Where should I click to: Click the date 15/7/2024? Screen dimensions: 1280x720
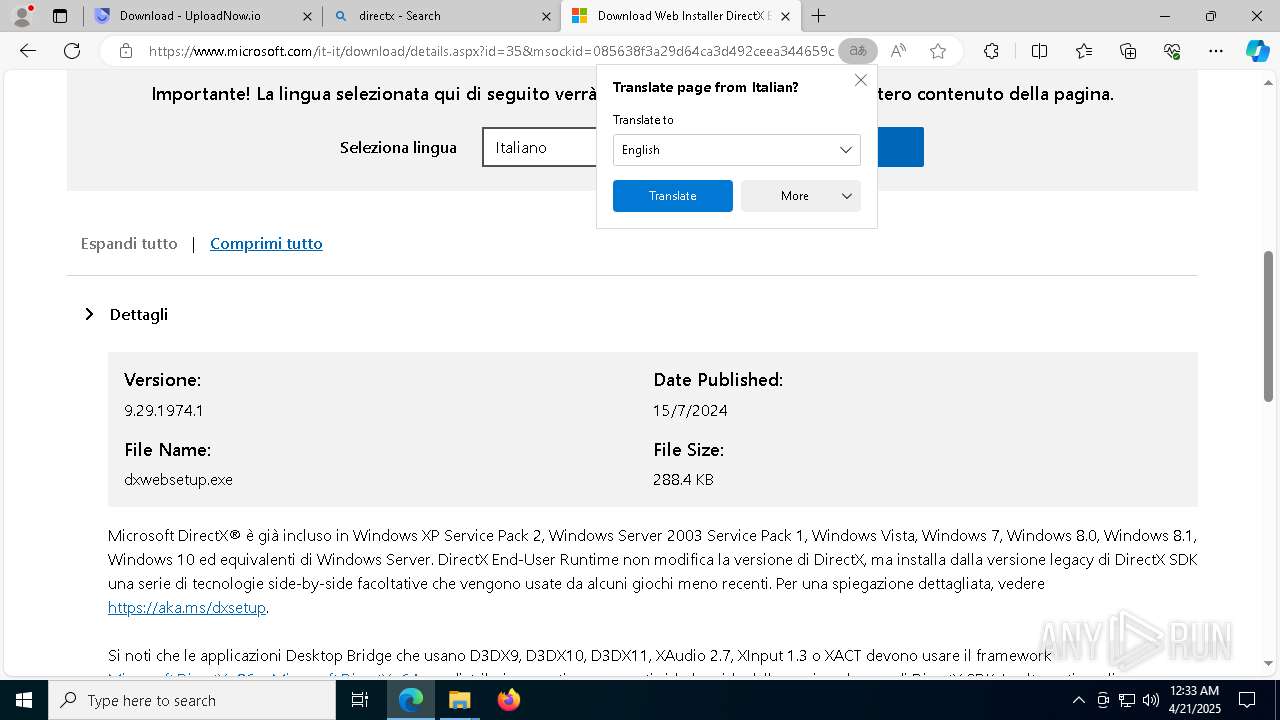click(x=690, y=410)
